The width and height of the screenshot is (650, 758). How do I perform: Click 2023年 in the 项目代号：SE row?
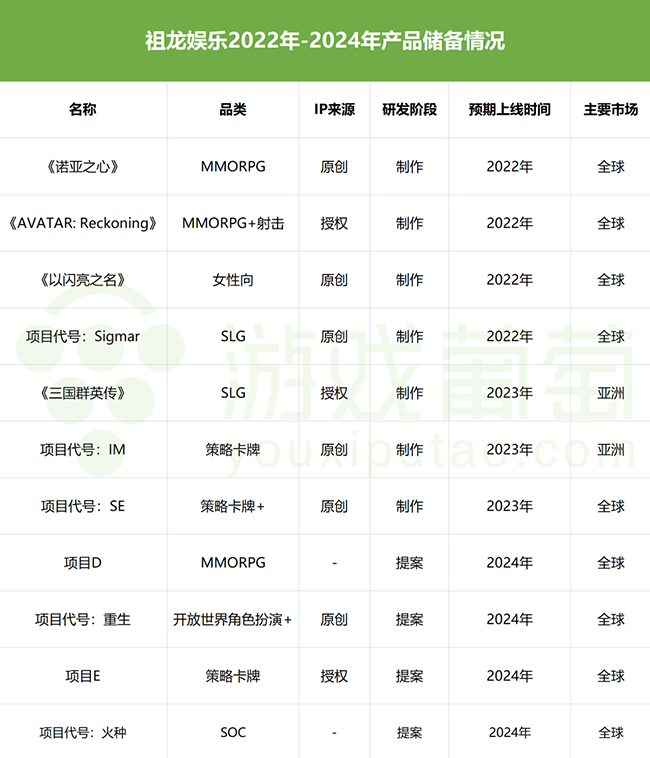(509, 506)
